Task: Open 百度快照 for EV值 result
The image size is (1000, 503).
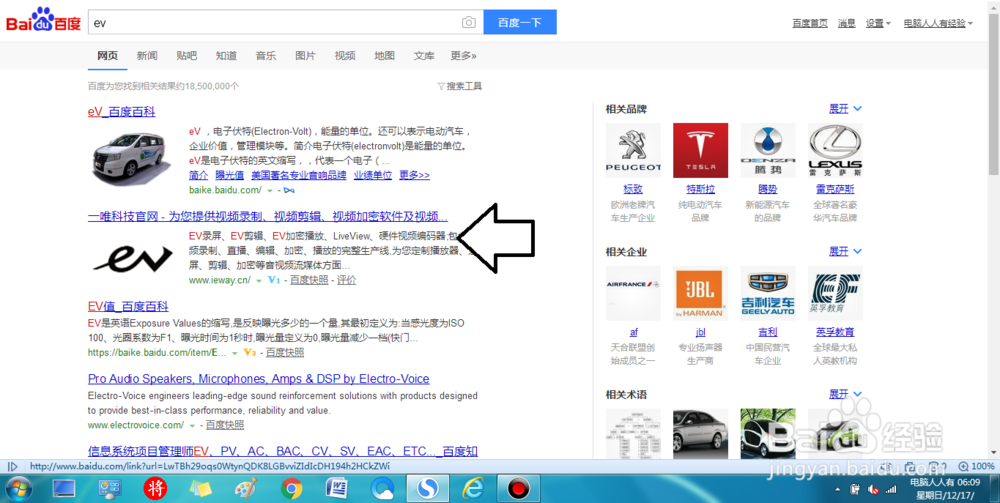Action: (285, 353)
